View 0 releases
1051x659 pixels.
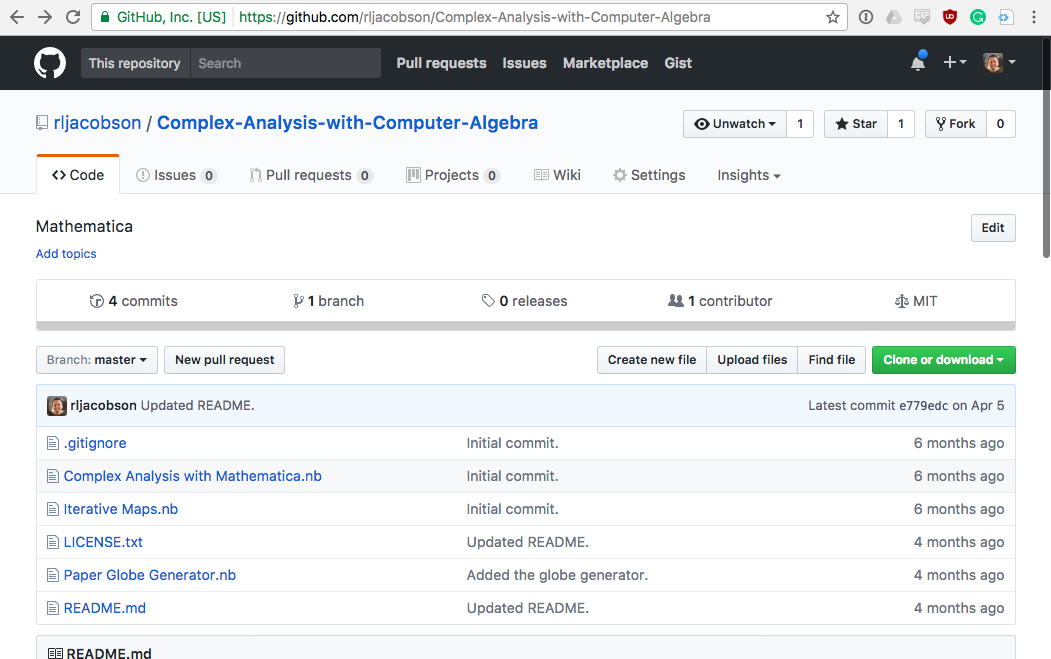click(524, 301)
